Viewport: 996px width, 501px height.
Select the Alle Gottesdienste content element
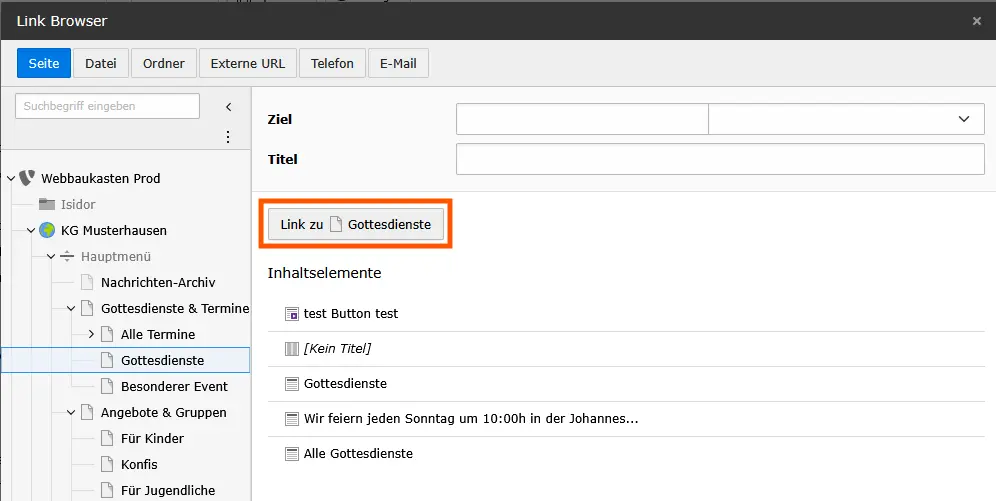358,454
